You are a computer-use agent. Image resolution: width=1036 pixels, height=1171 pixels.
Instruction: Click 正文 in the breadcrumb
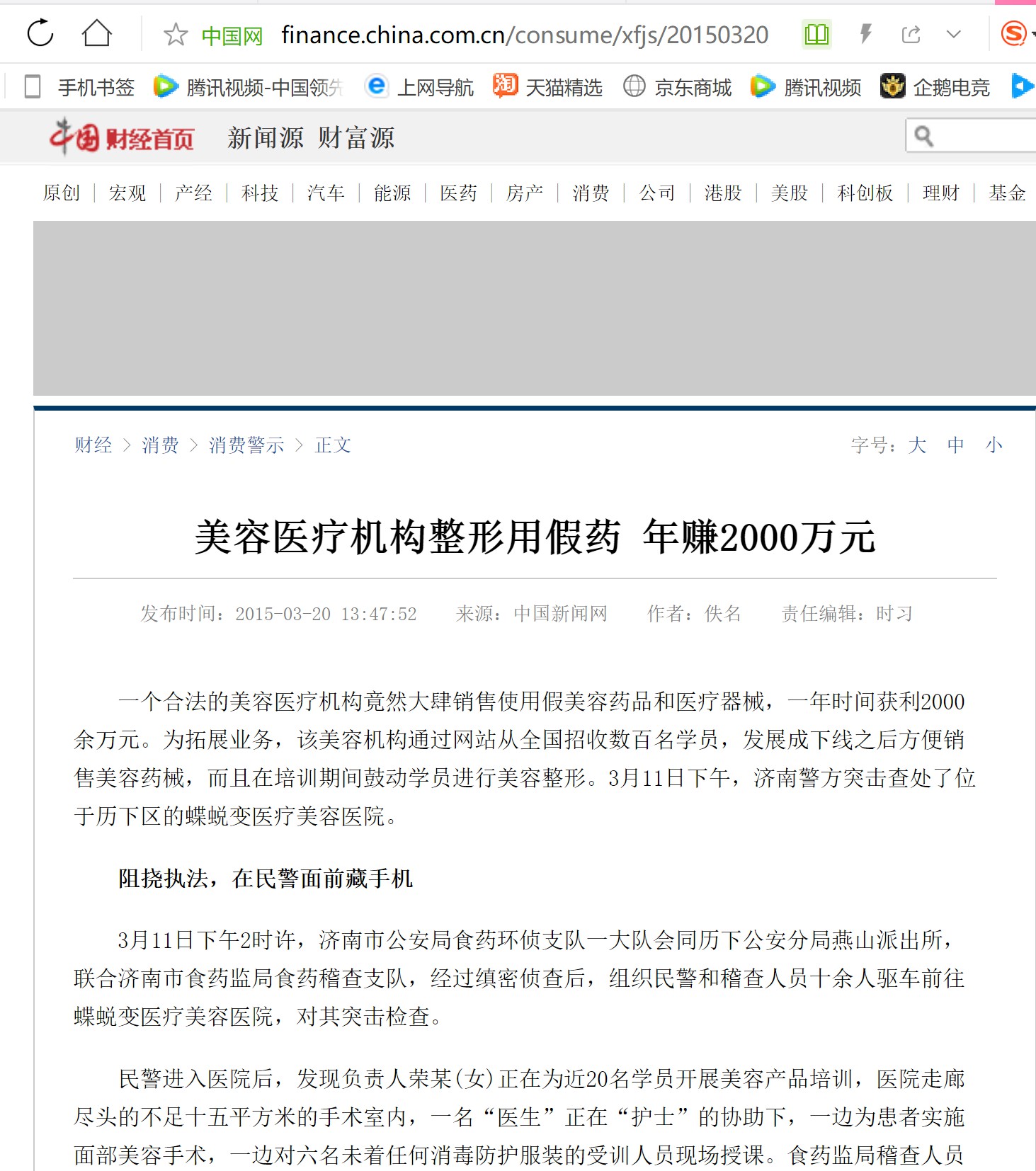333,445
